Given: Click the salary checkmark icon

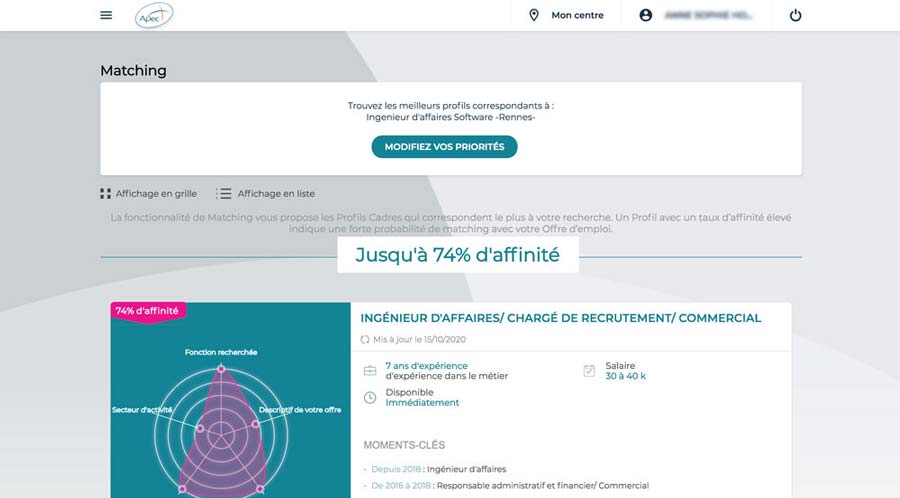Looking at the screenshot, I should point(589,371).
